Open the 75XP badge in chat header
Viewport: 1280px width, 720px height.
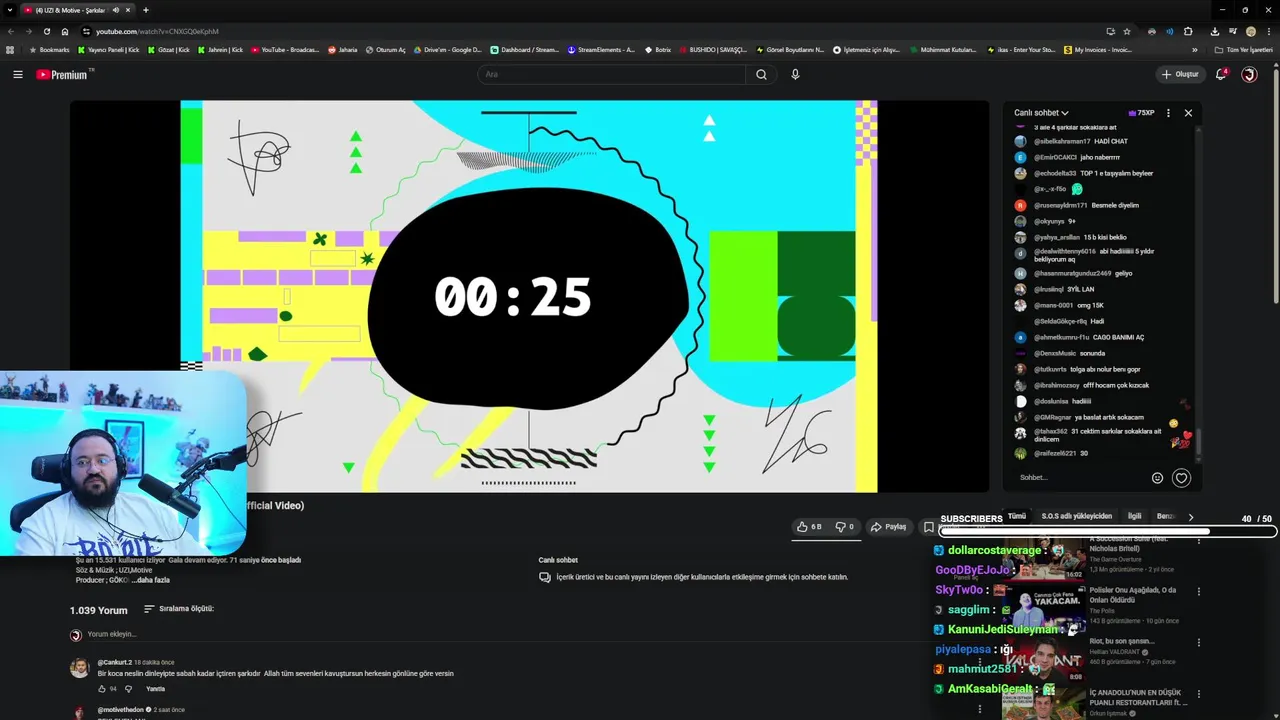[x=1141, y=113]
